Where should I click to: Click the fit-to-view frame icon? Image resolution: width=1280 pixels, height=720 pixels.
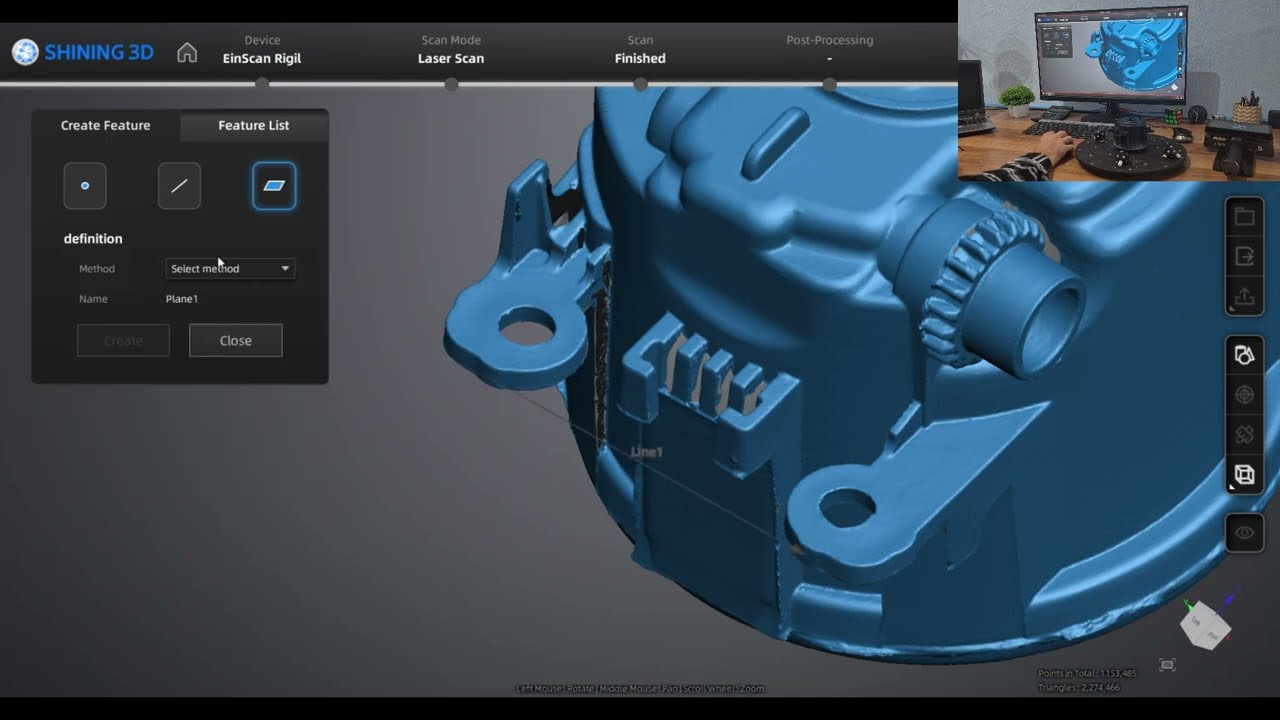tap(1167, 665)
